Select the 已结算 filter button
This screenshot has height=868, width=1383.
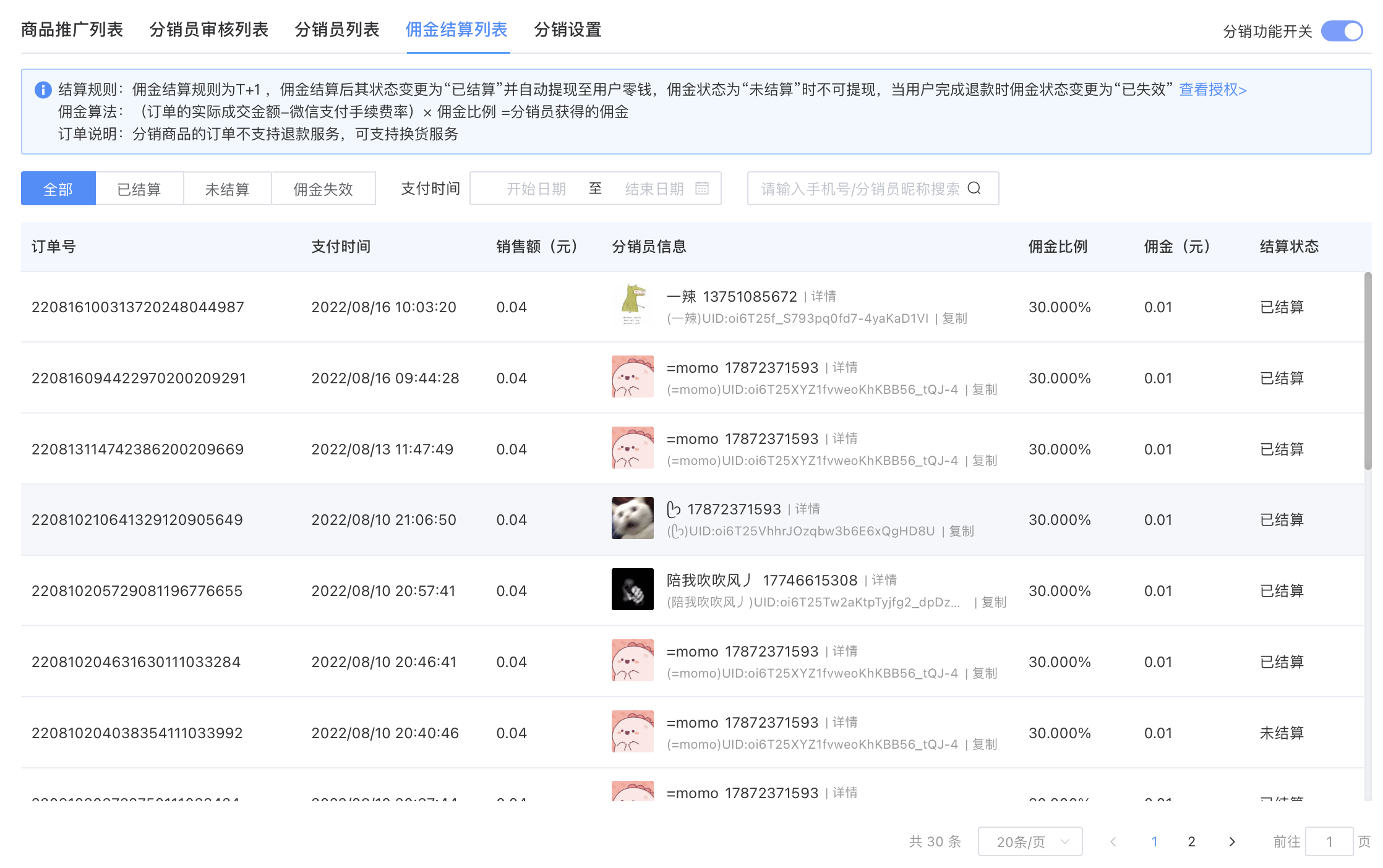(x=139, y=189)
